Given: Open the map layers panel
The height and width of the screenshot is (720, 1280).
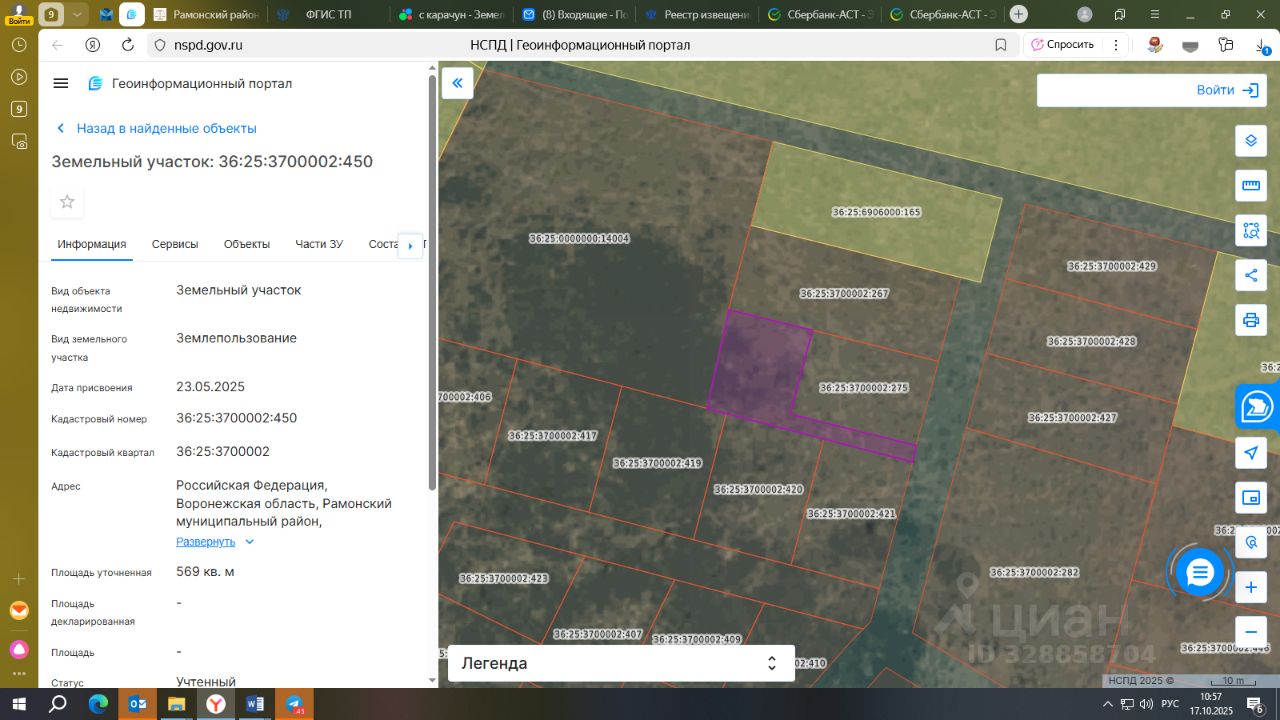Looking at the screenshot, I should (x=1250, y=141).
